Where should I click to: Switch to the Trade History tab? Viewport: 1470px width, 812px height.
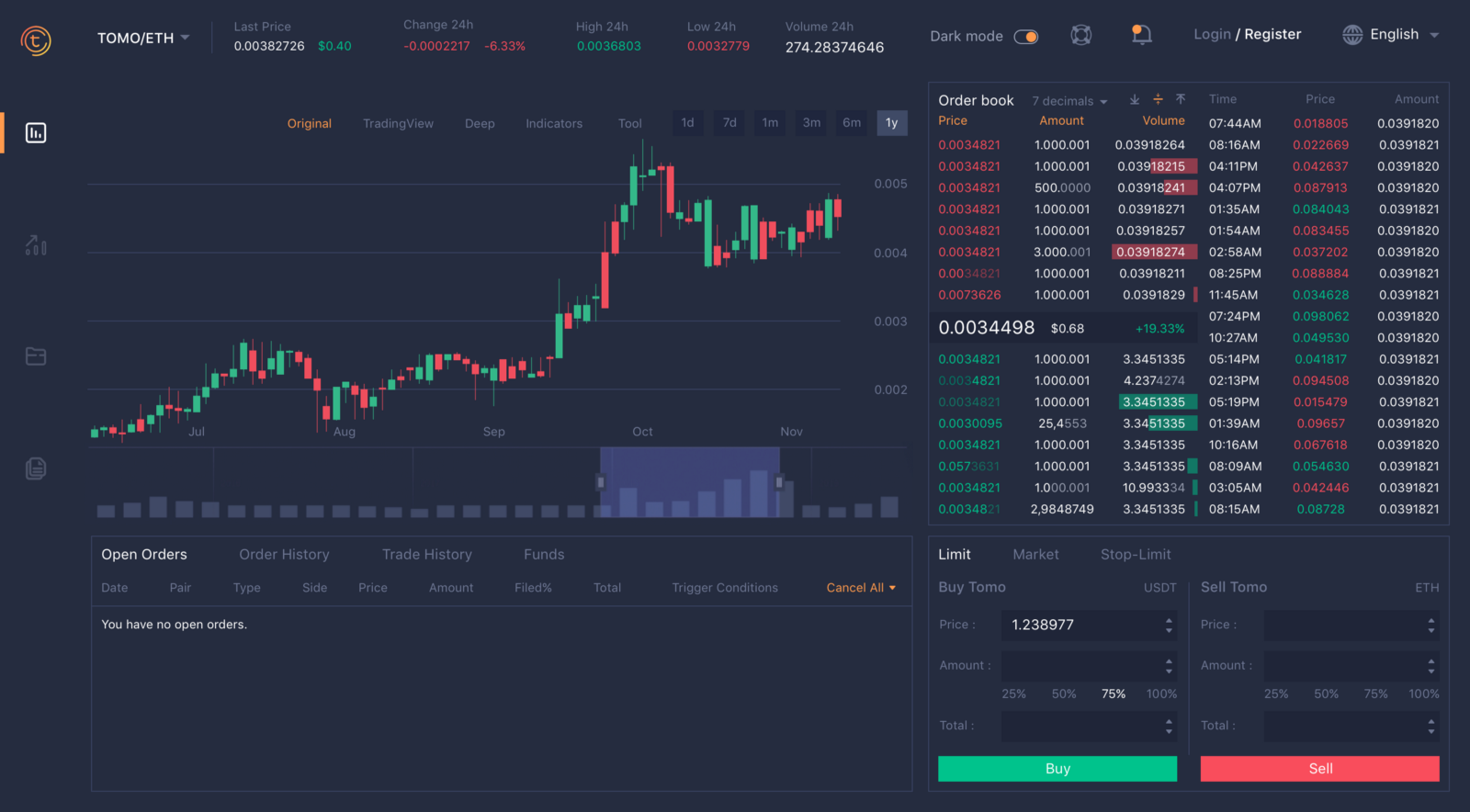[x=427, y=555]
